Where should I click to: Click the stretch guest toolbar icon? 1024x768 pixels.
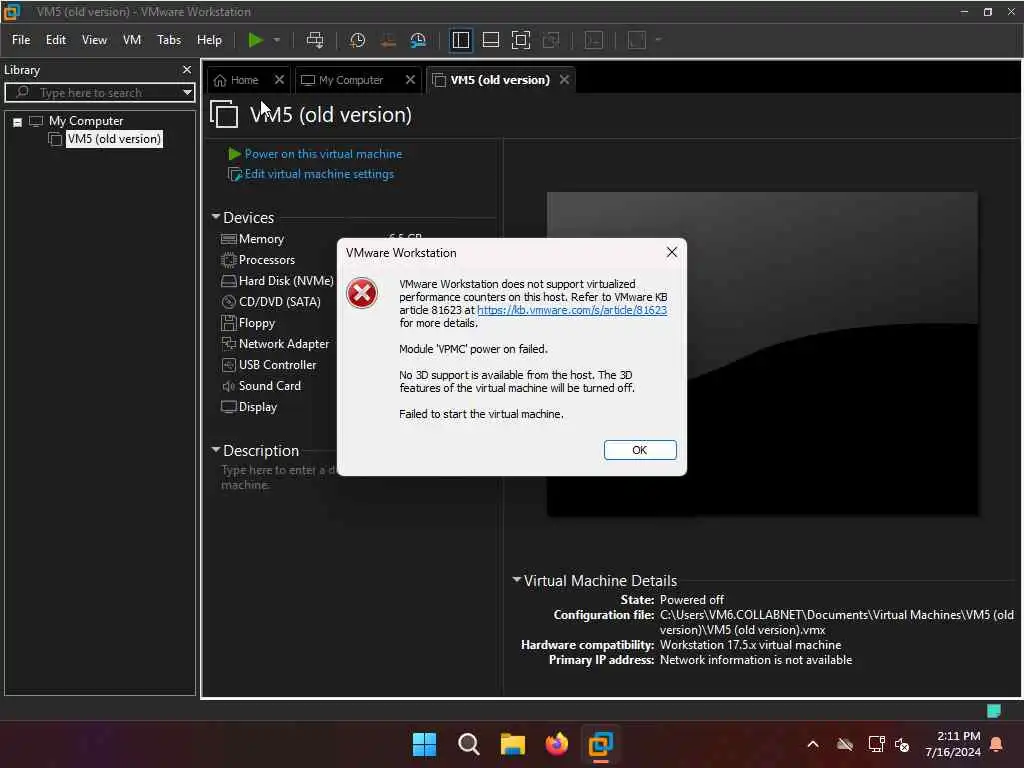click(x=637, y=40)
